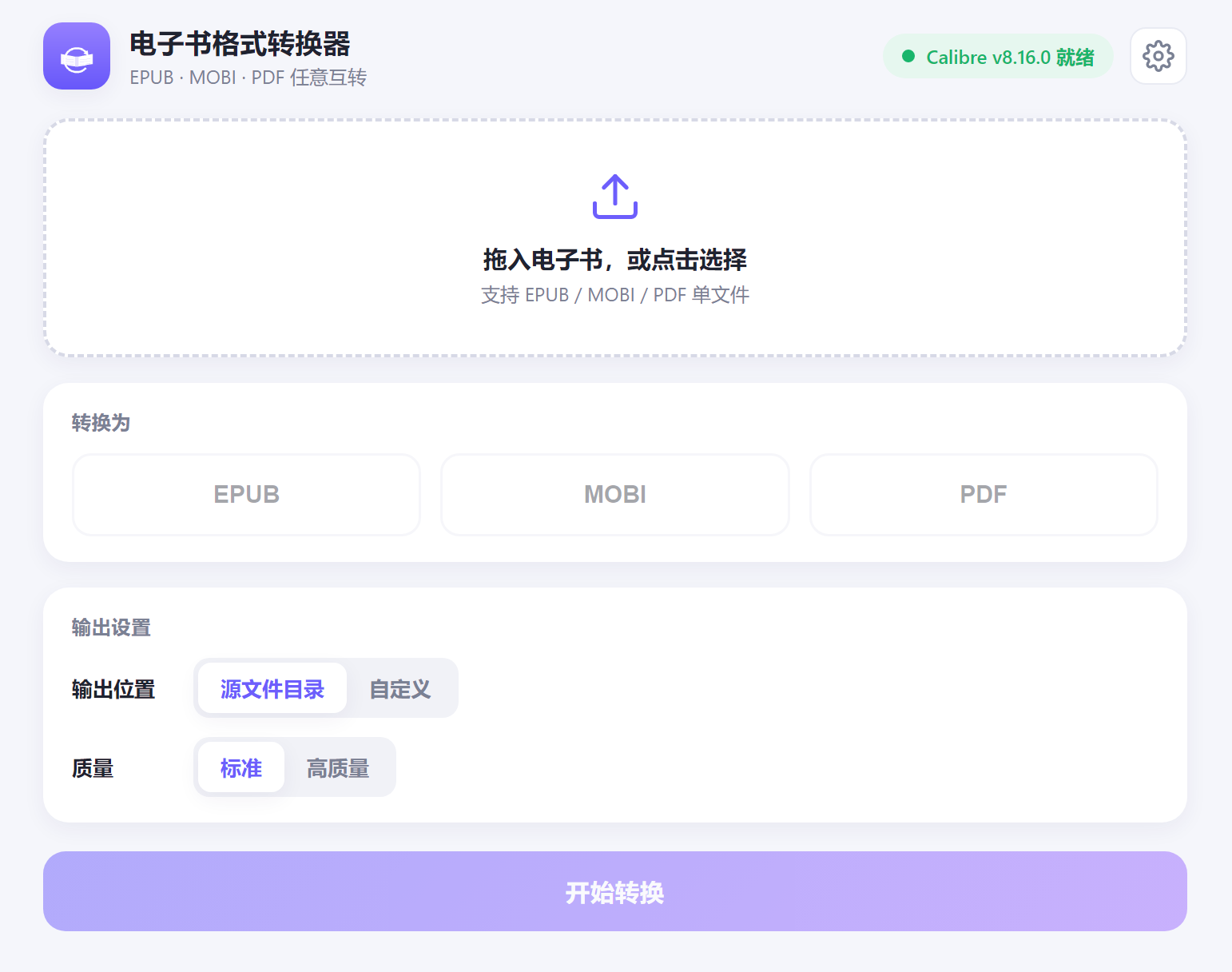Click the Calibre v8.16.0 就绪 status badge
The image size is (1232, 972).
(998, 56)
